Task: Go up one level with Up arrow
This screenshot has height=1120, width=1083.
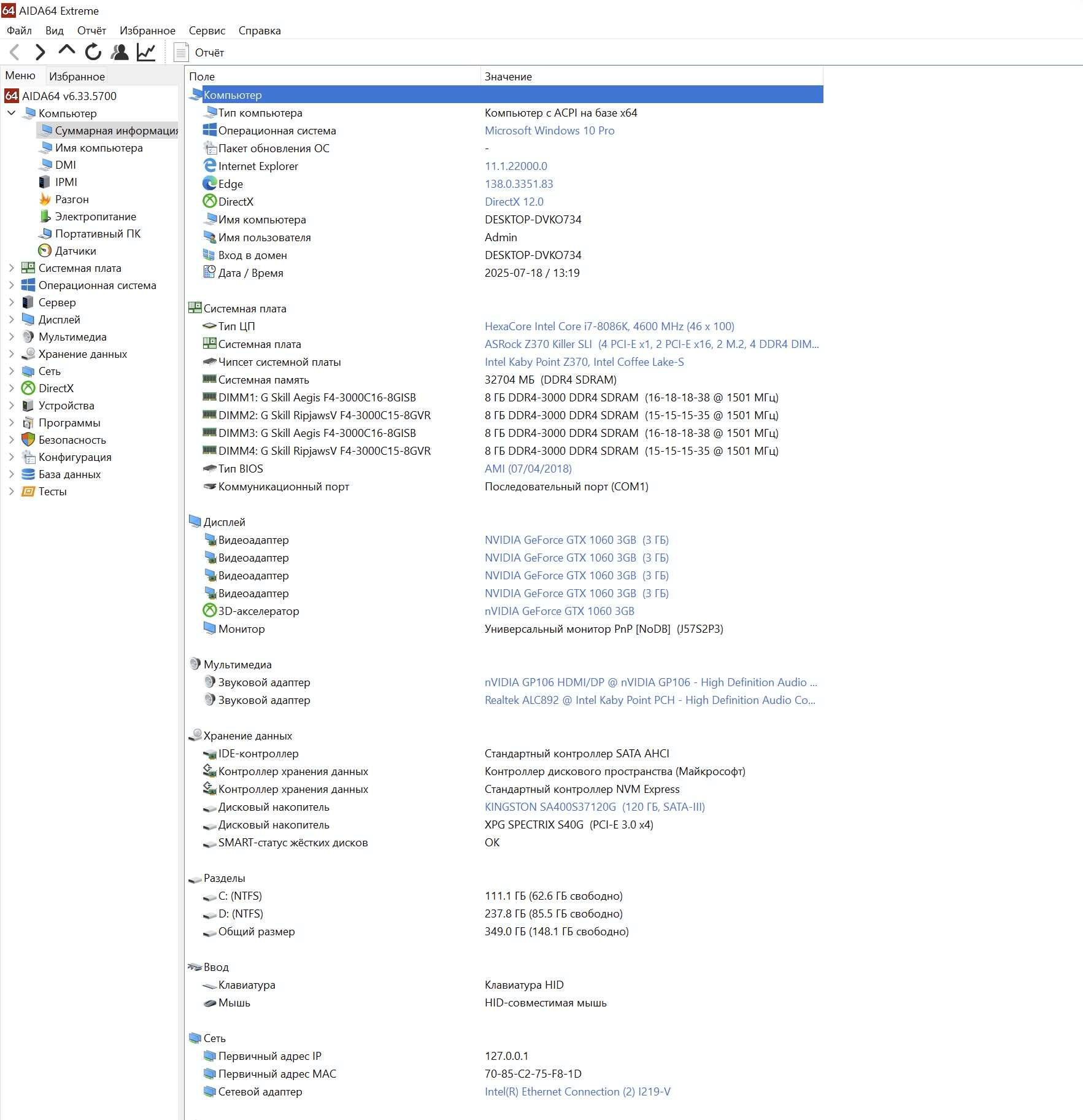Action: 66,51
